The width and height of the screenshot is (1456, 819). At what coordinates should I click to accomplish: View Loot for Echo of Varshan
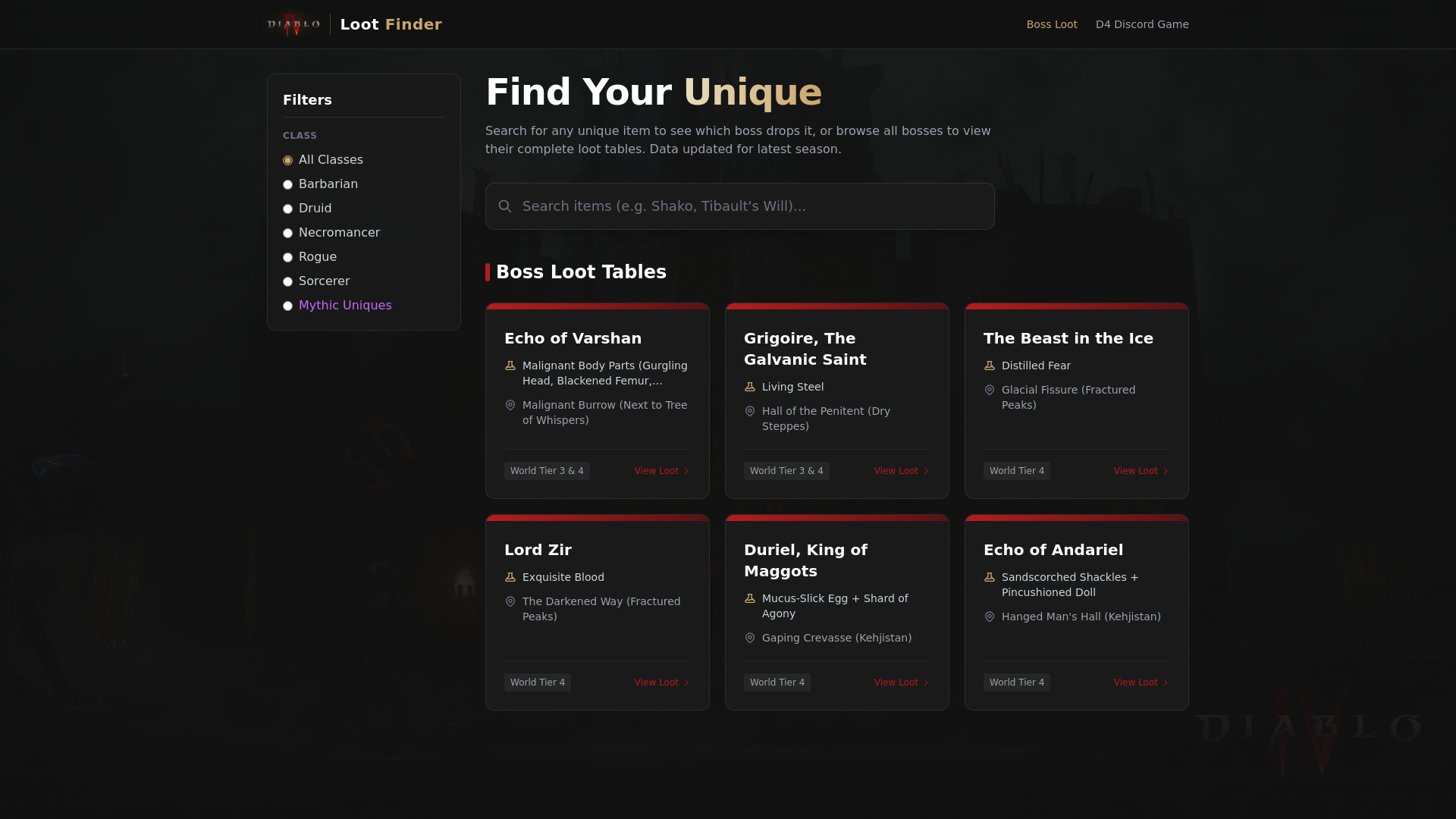point(662,471)
